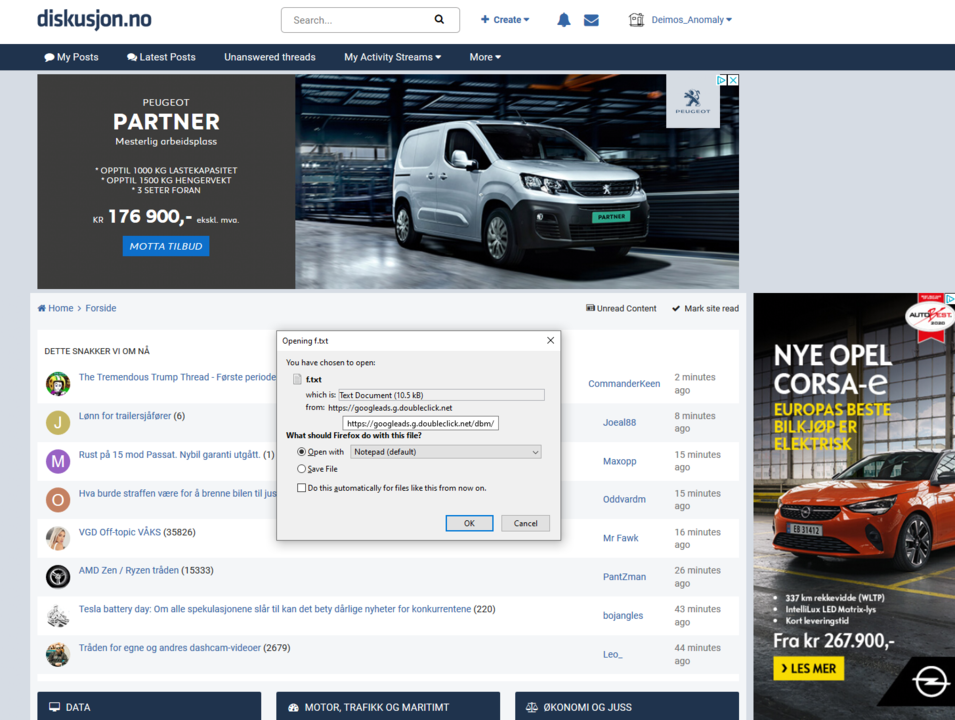Close the Opening f.txt dialog
This screenshot has width=955, height=720.
point(550,341)
